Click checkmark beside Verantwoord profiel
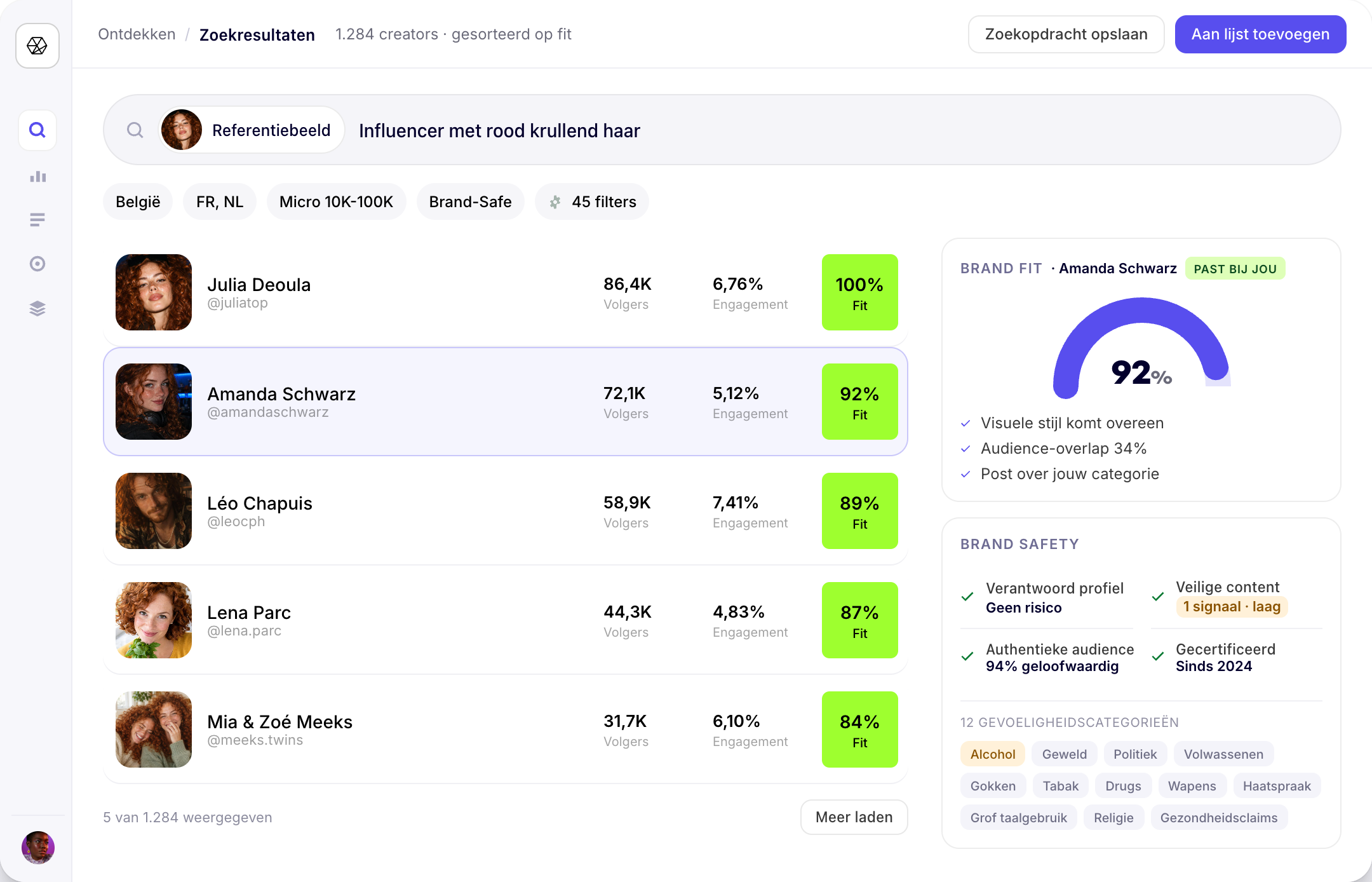 tap(967, 597)
